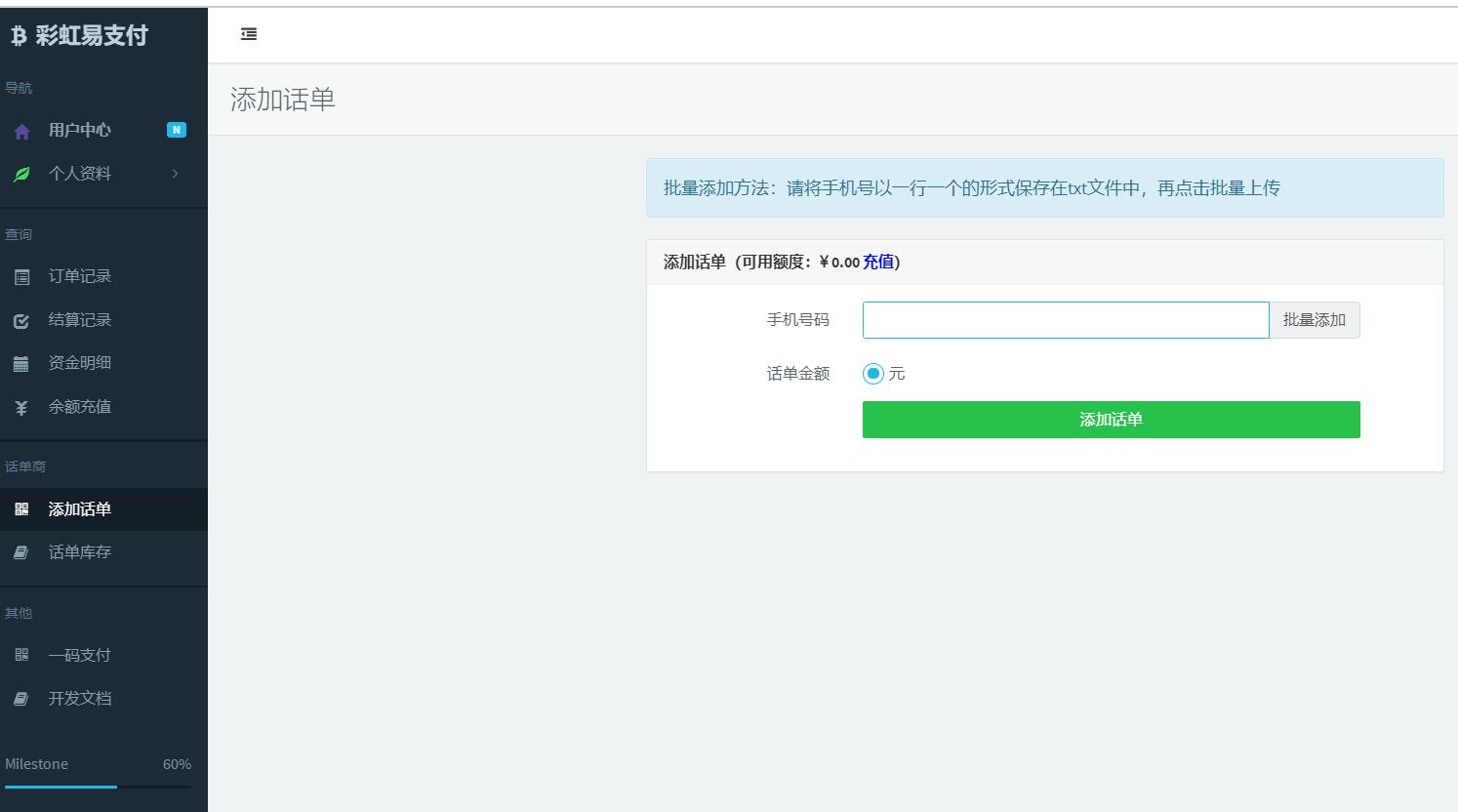Click the list icon next to 订单记录
The image size is (1458, 812).
pyautogui.click(x=21, y=277)
